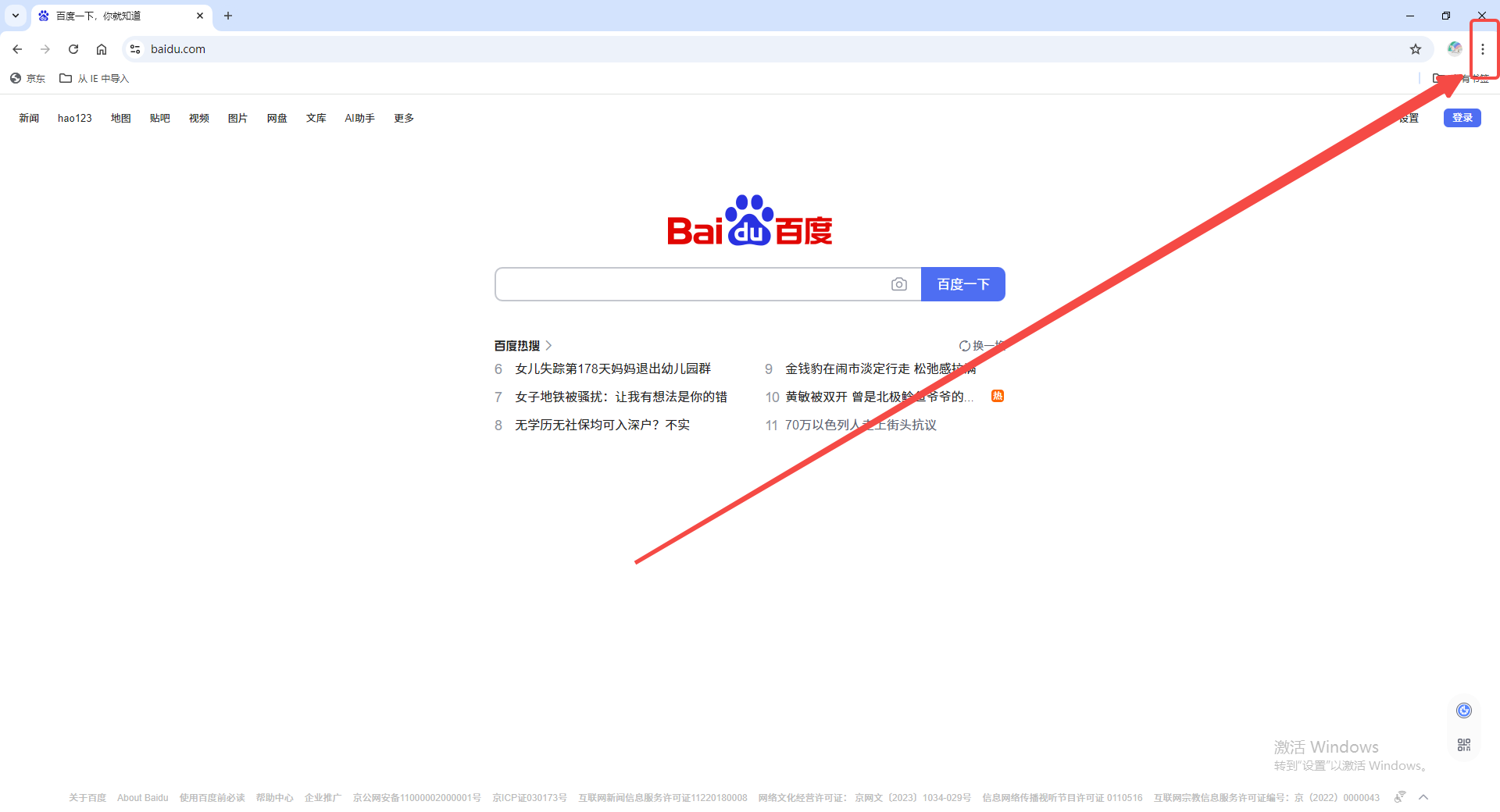Restore down the Chrome window
The image size is (1500, 812).
coord(1446,16)
